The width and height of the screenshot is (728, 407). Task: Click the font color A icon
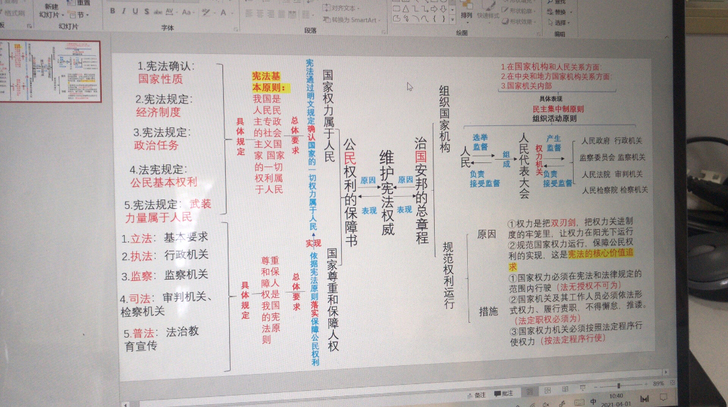click(x=223, y=13)
